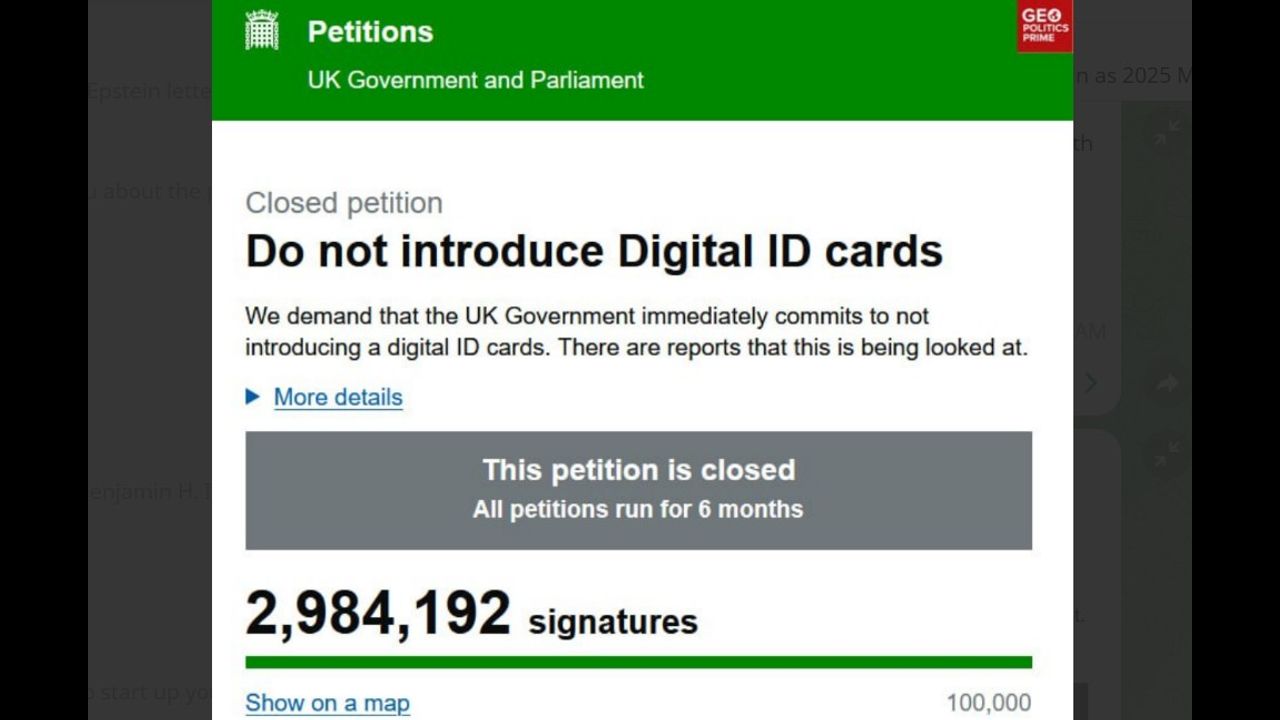Click the dimmed right chevron beside the image
1280x720 pixels.
tap(1091, 382)
